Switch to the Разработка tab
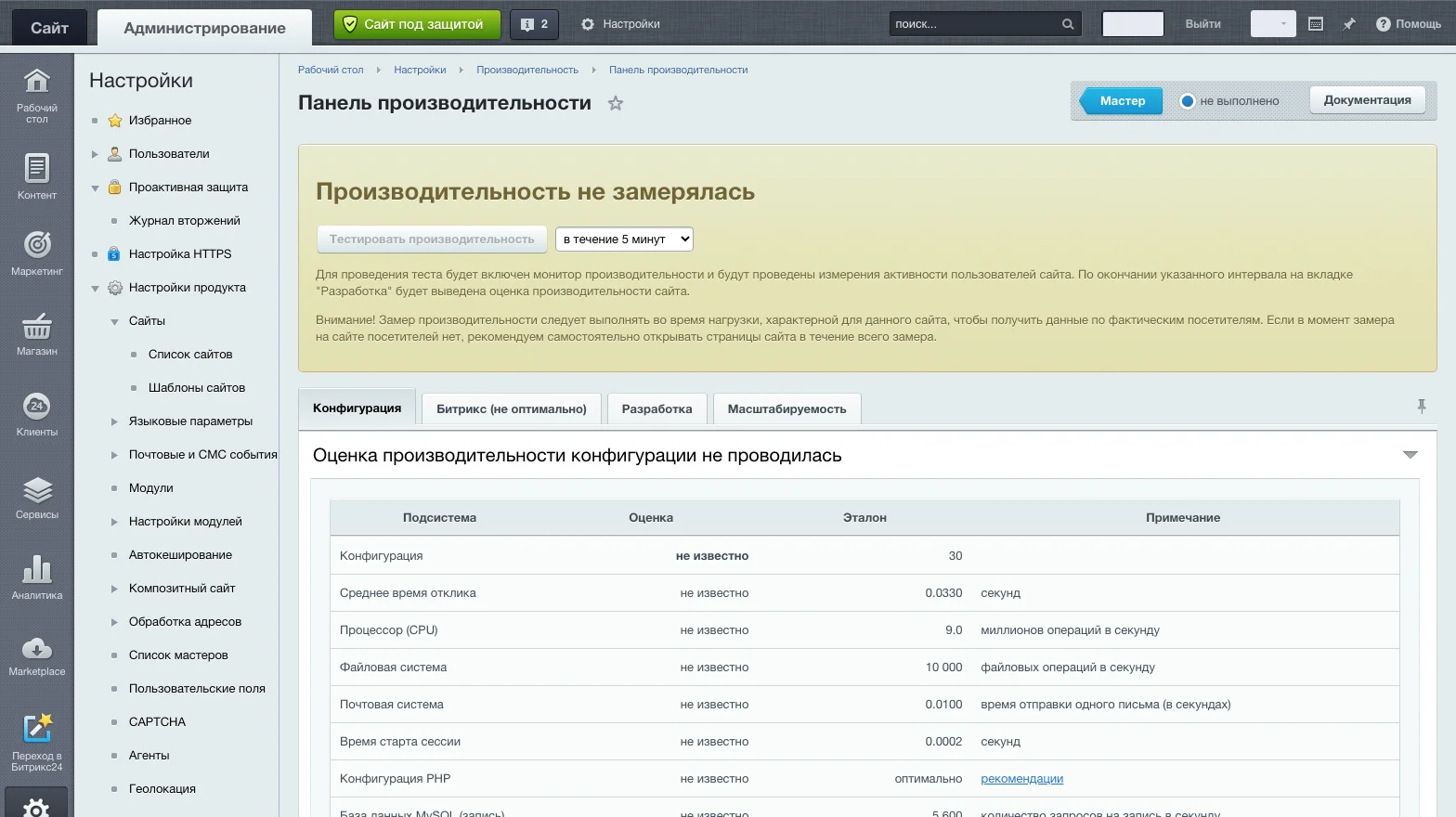The width and height of the screenshot is (1456, 817). click(x=657, y=408)
